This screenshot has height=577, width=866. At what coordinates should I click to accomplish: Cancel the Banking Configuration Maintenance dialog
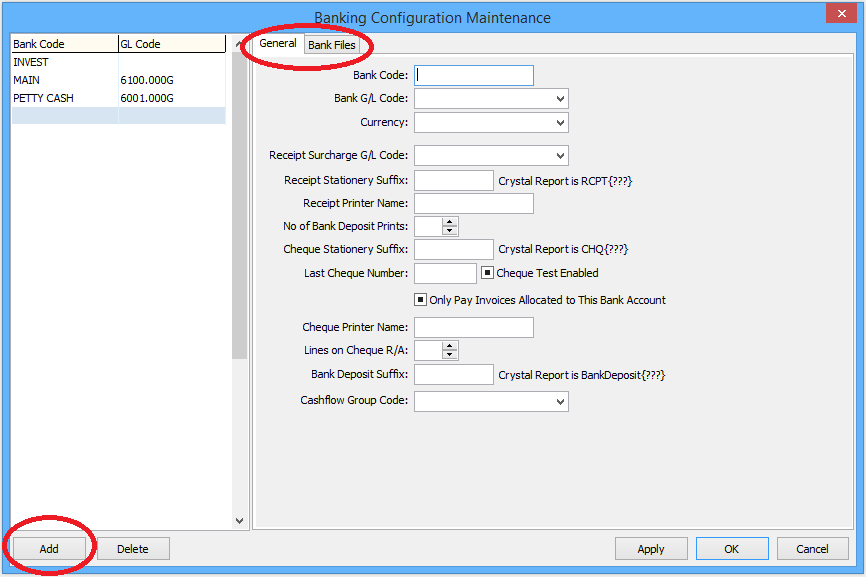[x=812, y=548]
